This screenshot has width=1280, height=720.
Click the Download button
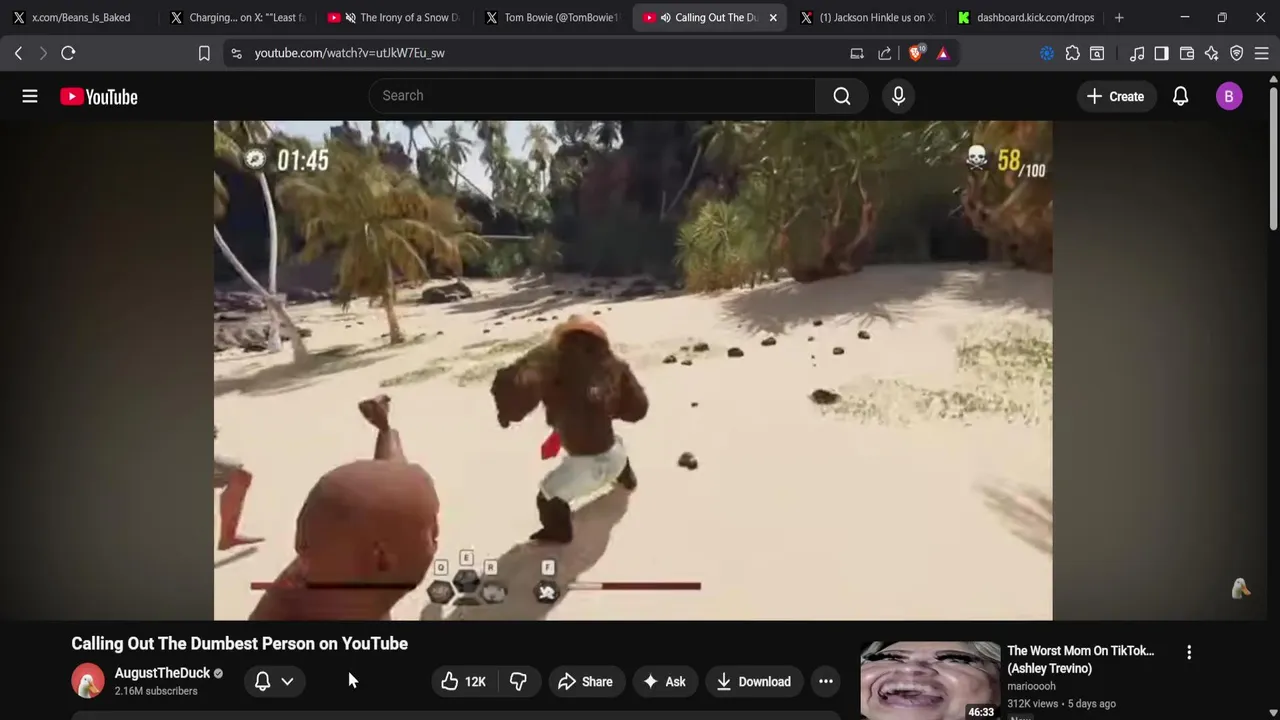[x=754, y=682]
